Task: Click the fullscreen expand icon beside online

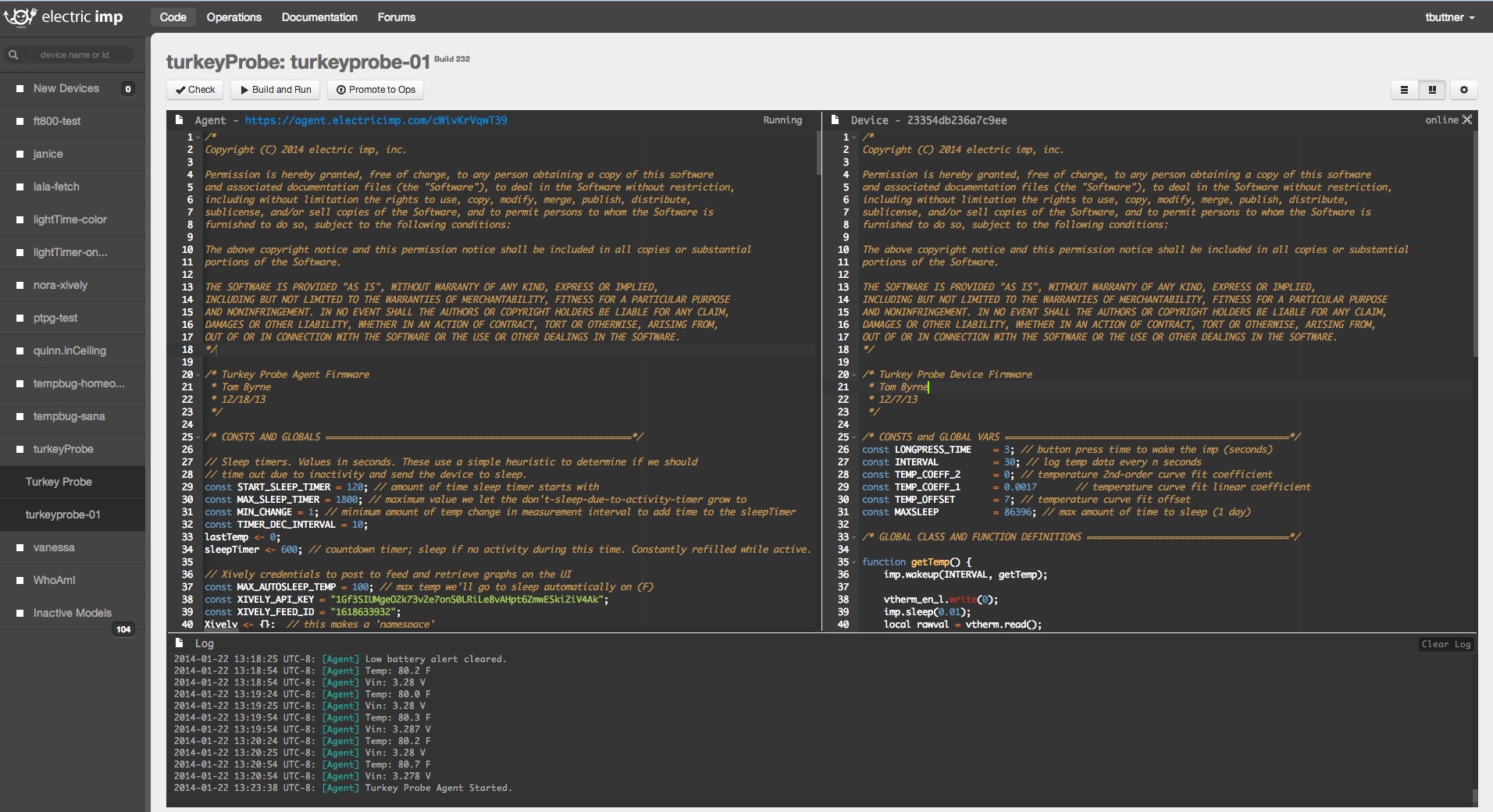Action: (x=1467, y=120)
